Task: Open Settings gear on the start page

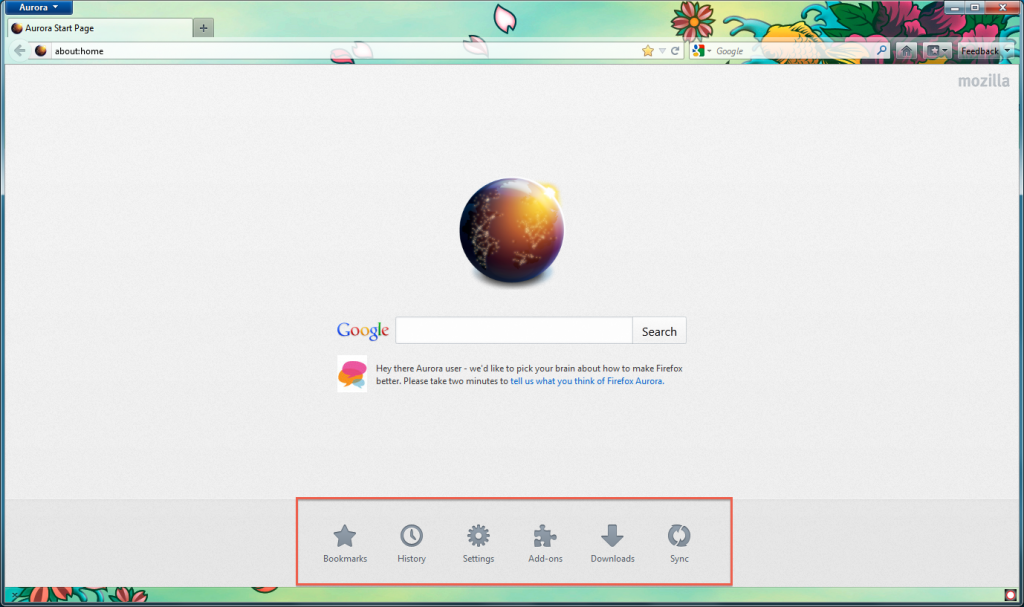Action: (478, 544)
